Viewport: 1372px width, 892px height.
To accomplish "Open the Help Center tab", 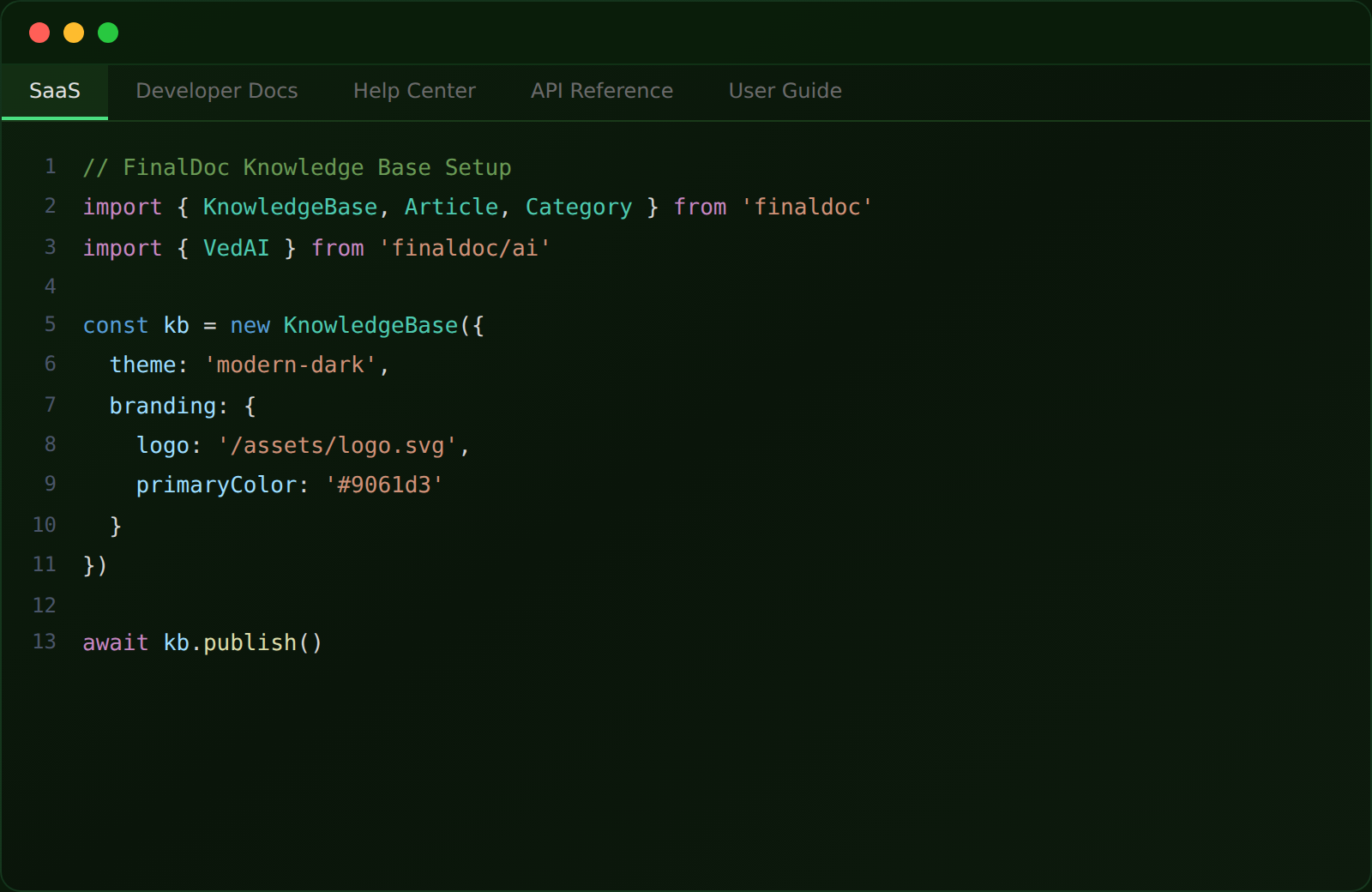I will pos(414,91).
